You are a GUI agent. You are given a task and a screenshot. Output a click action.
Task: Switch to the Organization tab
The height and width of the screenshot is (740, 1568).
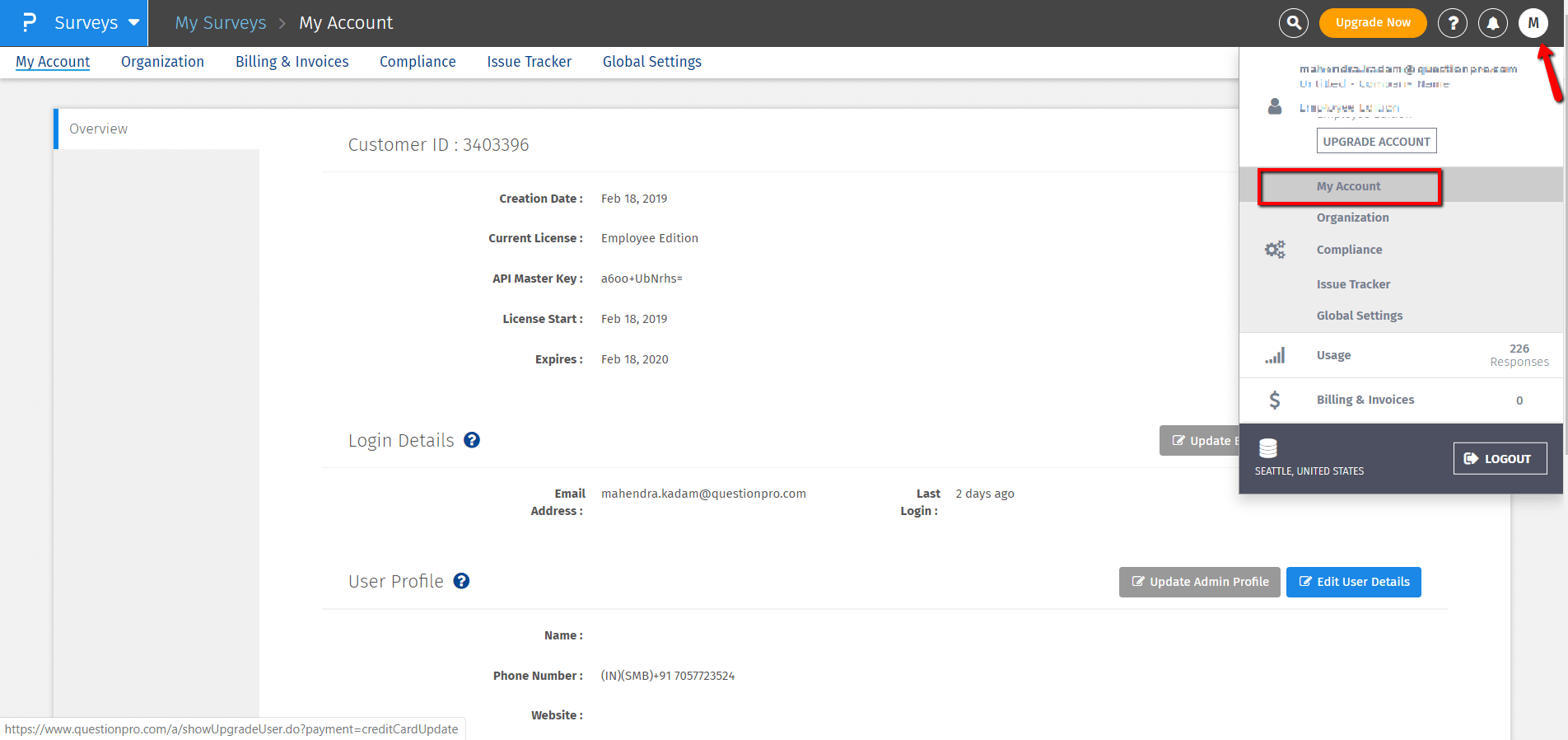[162, 62]
